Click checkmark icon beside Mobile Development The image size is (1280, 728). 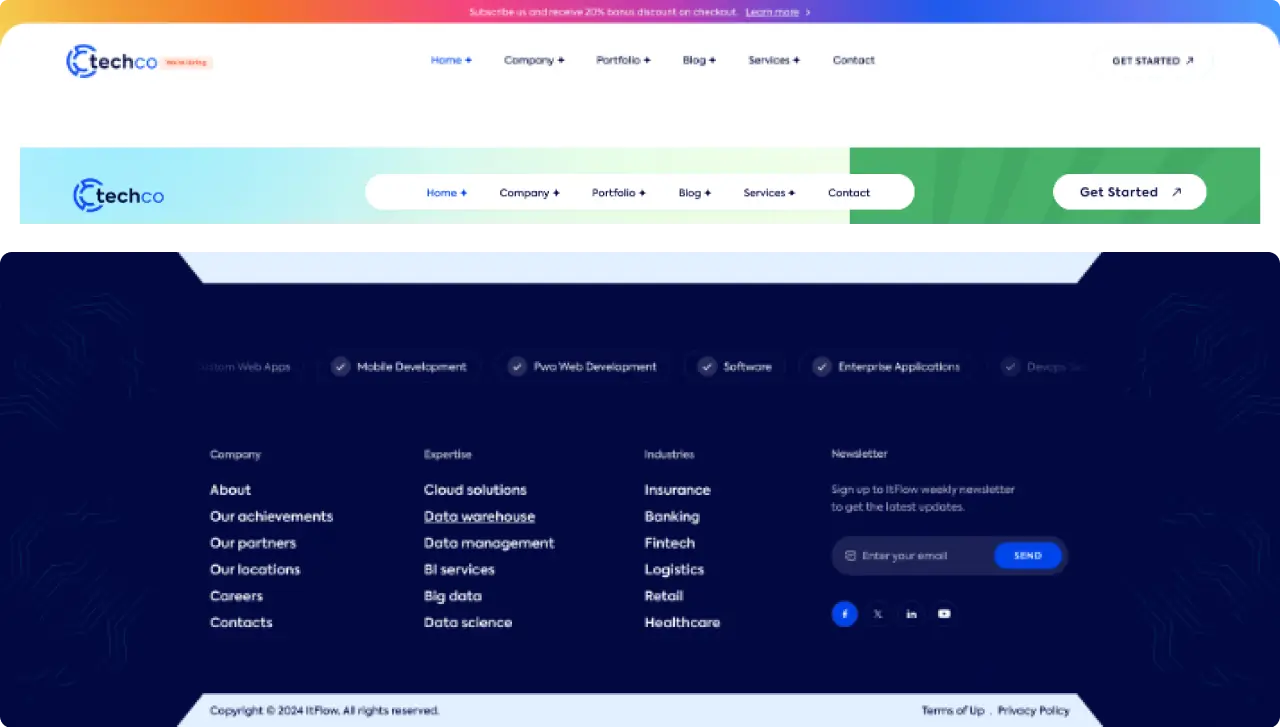coord(341,367)
